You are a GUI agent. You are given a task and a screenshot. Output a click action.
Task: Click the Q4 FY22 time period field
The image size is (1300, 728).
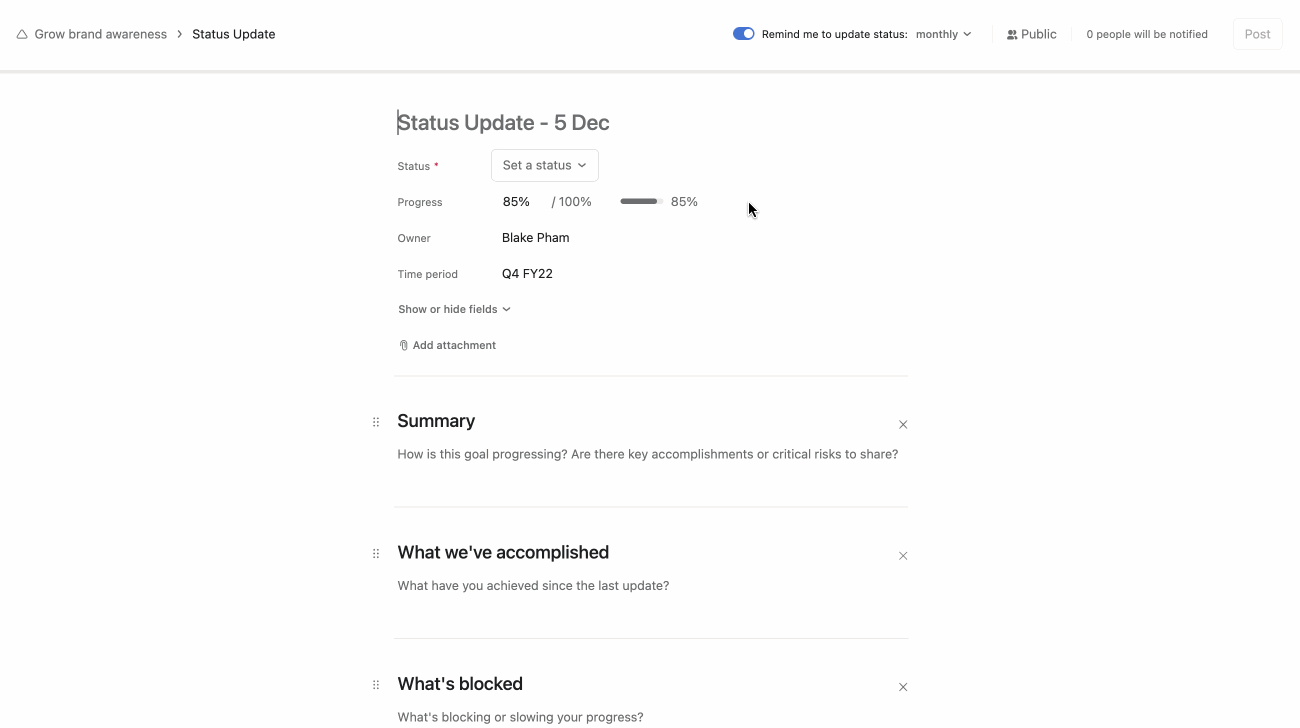coord(527,273)
